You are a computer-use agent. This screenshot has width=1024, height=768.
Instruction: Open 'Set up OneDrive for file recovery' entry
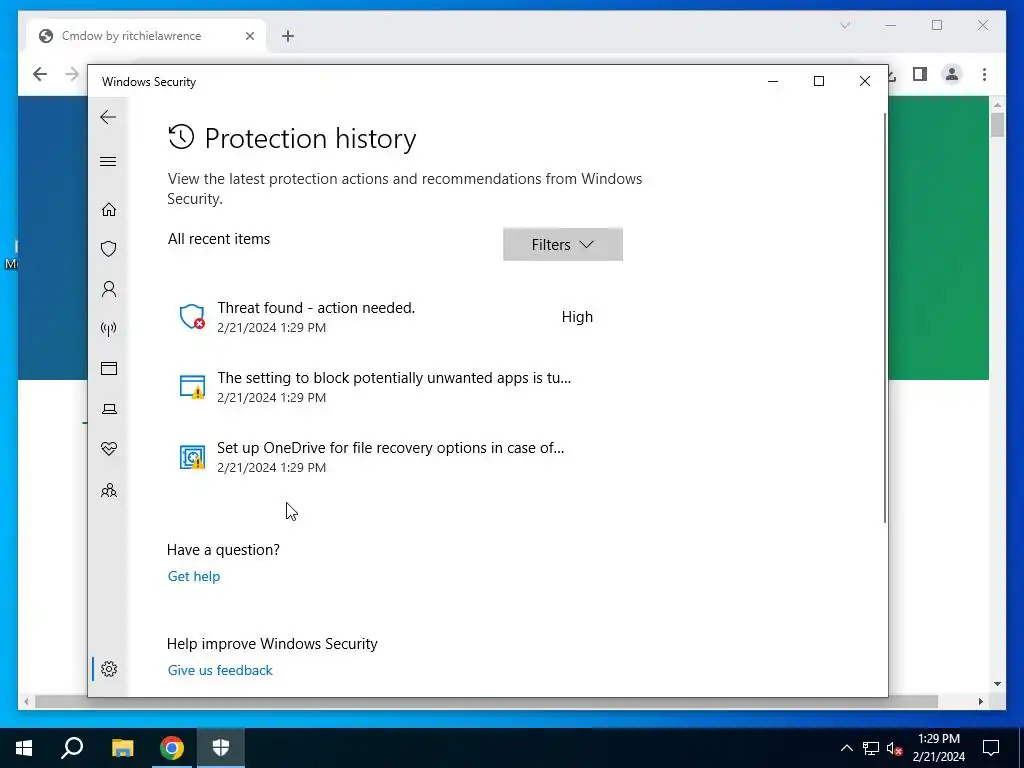click(395, 456)
